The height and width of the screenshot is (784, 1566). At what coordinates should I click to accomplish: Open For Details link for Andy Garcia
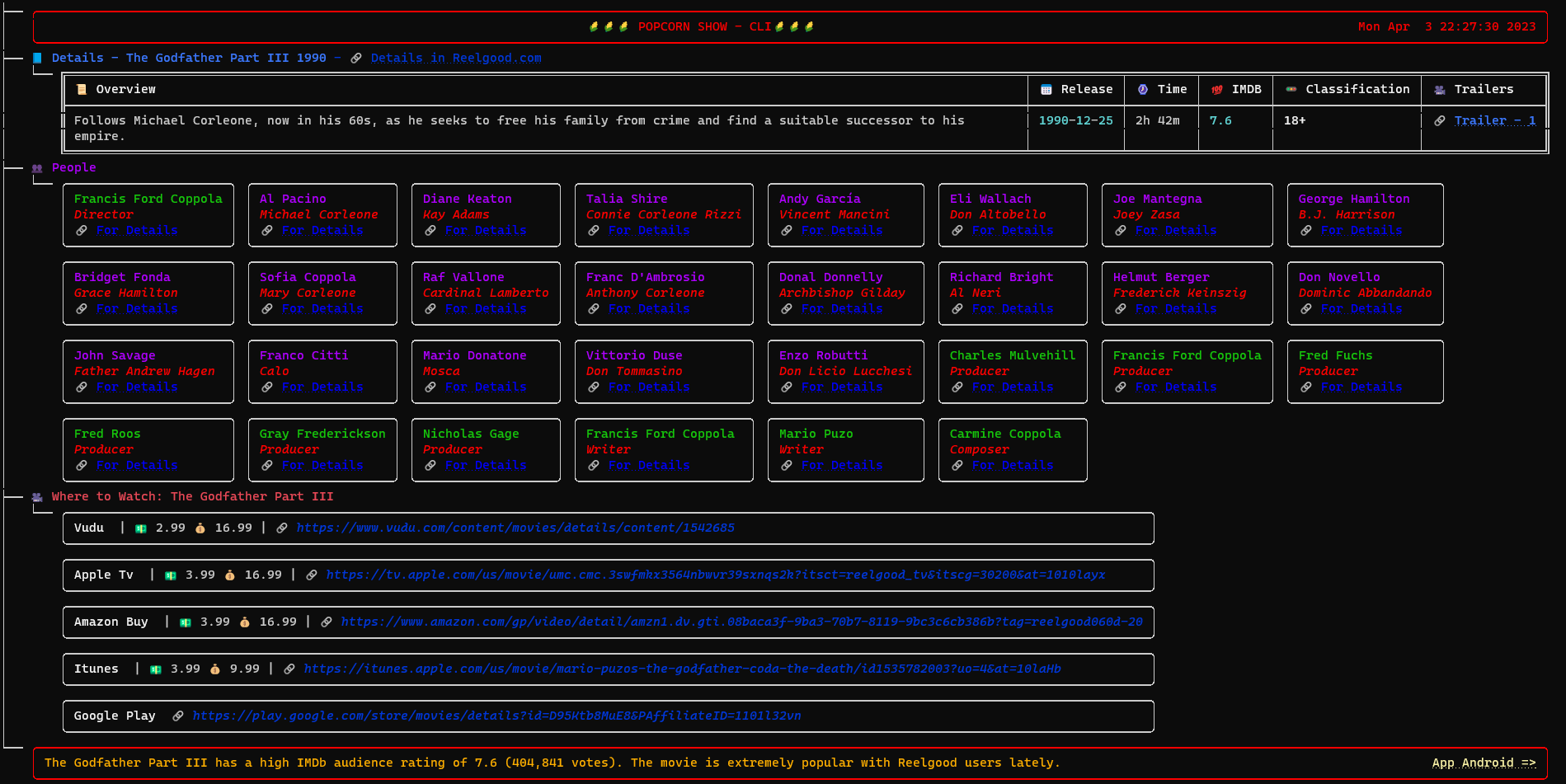[842, 231]
